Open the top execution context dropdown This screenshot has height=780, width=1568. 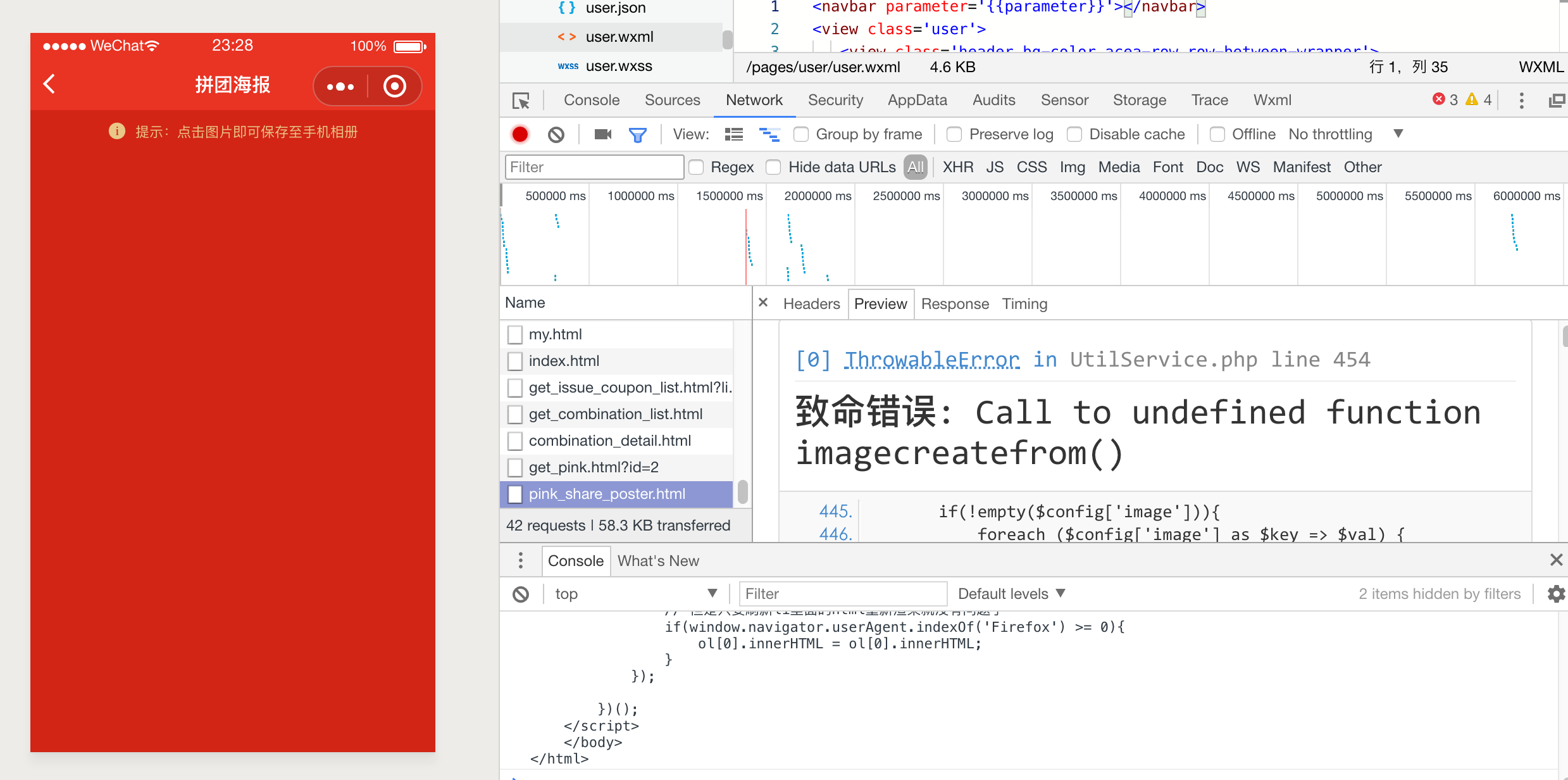[635, 594]
